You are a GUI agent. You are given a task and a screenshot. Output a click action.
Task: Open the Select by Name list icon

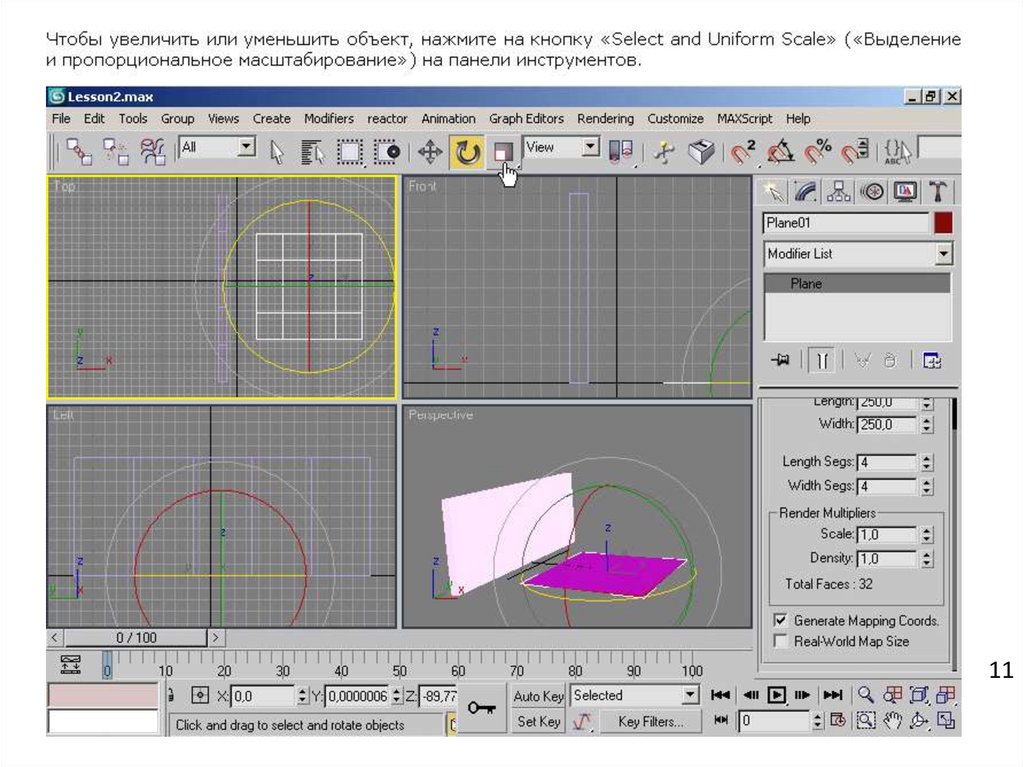pos(312,152)
